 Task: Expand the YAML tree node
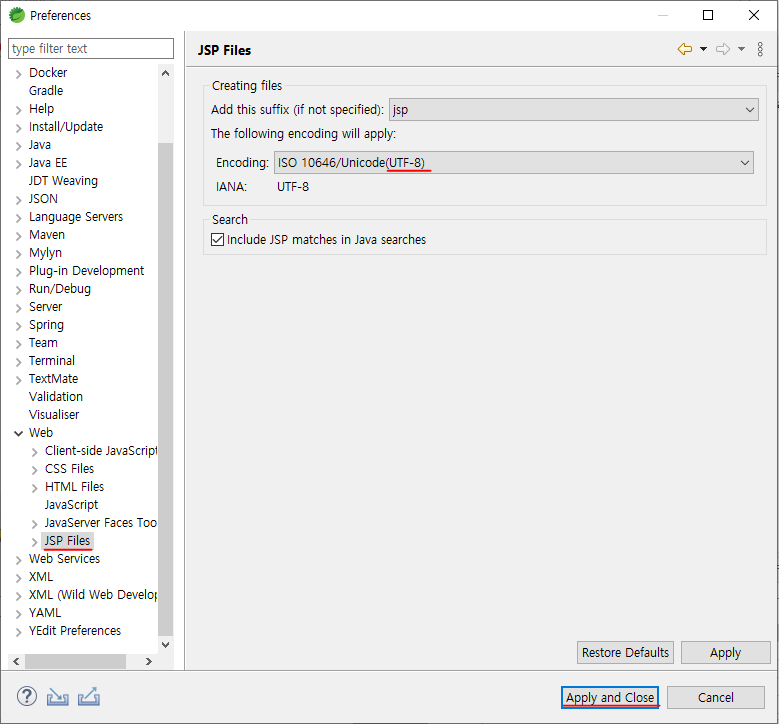(x=18, y=614)
